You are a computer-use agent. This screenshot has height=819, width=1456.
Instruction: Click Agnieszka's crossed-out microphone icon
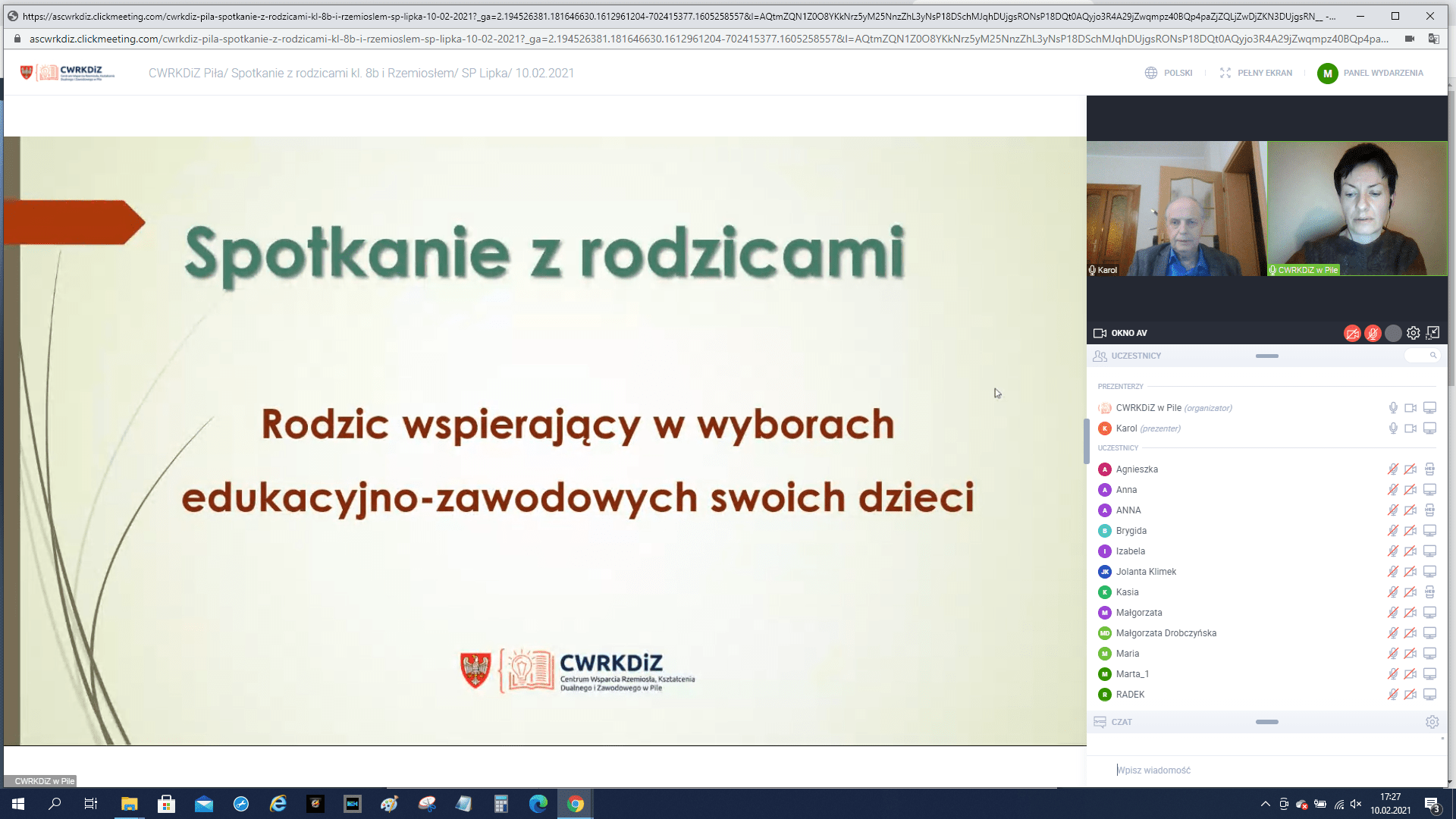[1393, 469]
